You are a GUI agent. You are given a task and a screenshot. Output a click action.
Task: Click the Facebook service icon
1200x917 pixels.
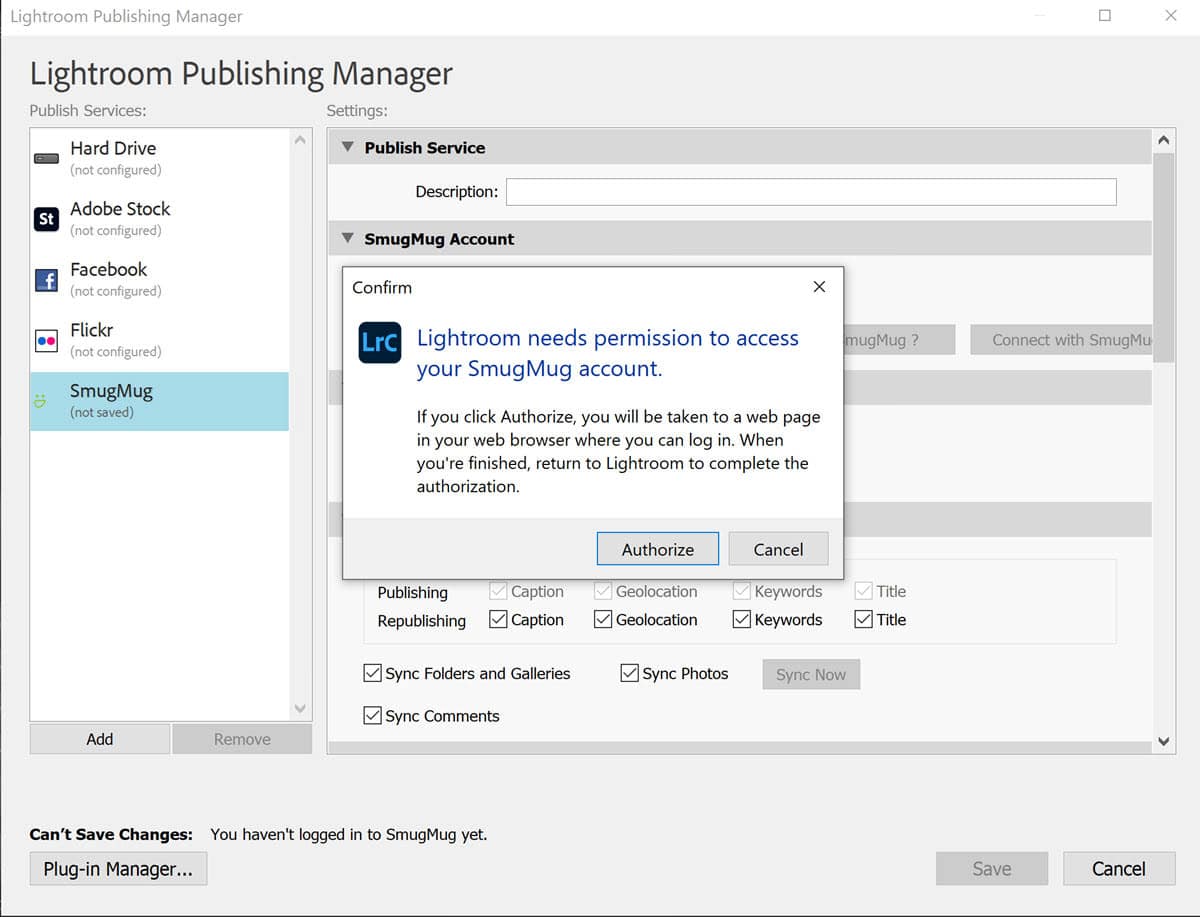(47, 280)
